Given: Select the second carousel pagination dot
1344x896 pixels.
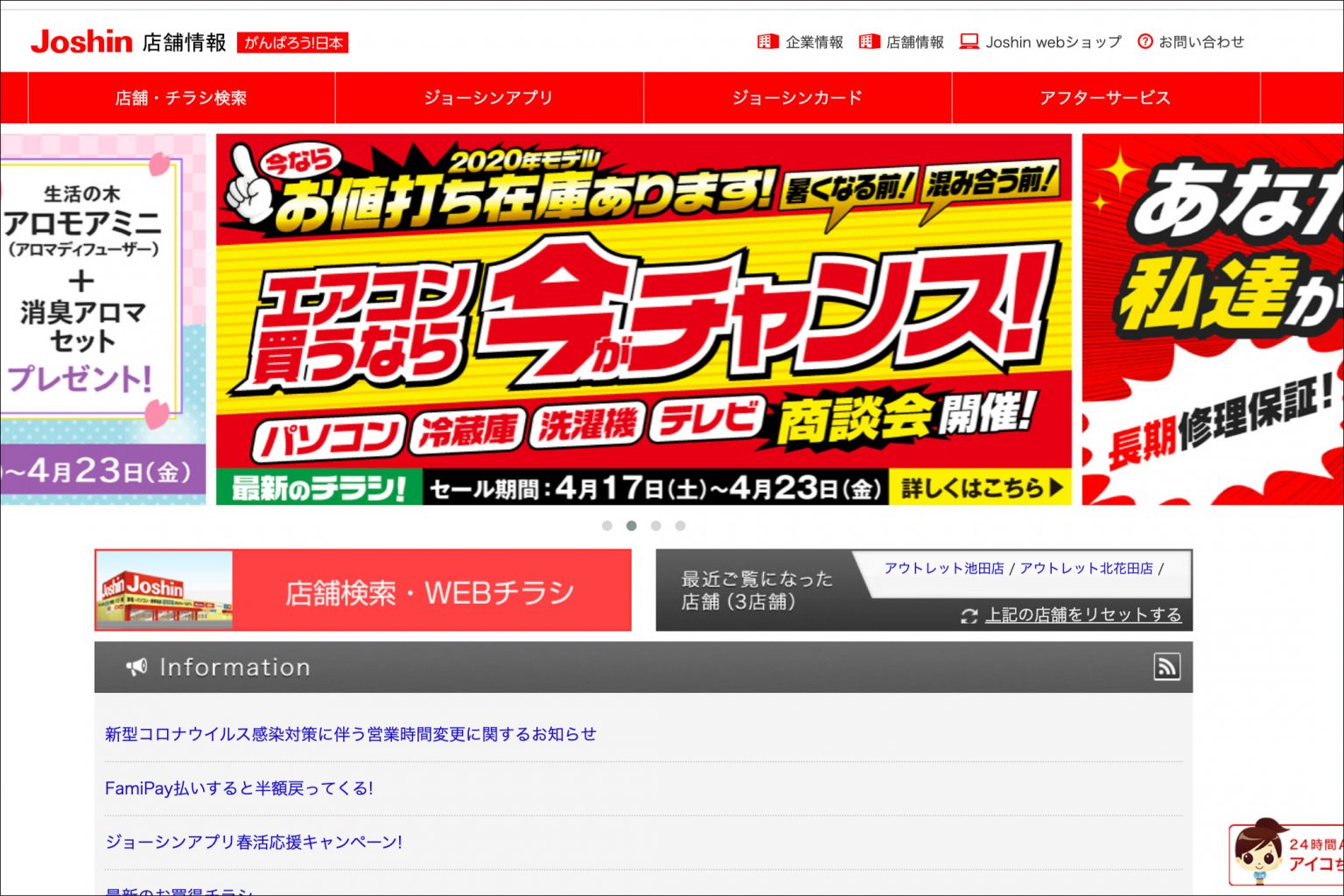Looking at the screenshot, I should point(632,526).
